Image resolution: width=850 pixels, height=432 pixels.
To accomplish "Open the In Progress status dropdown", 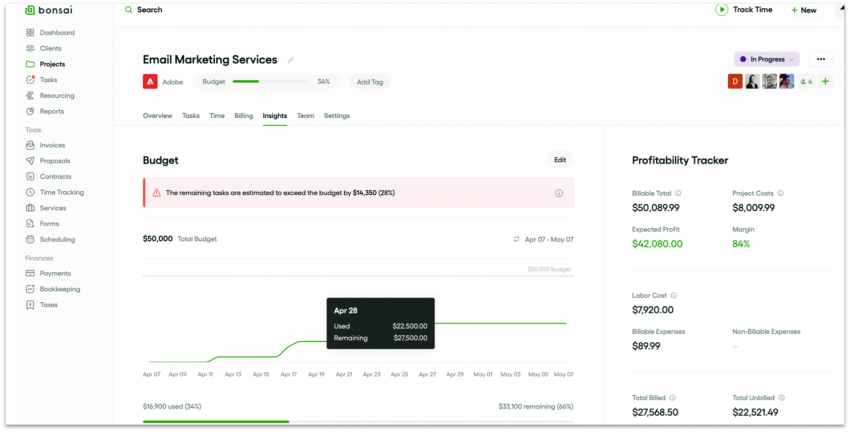I will point(766,59).
